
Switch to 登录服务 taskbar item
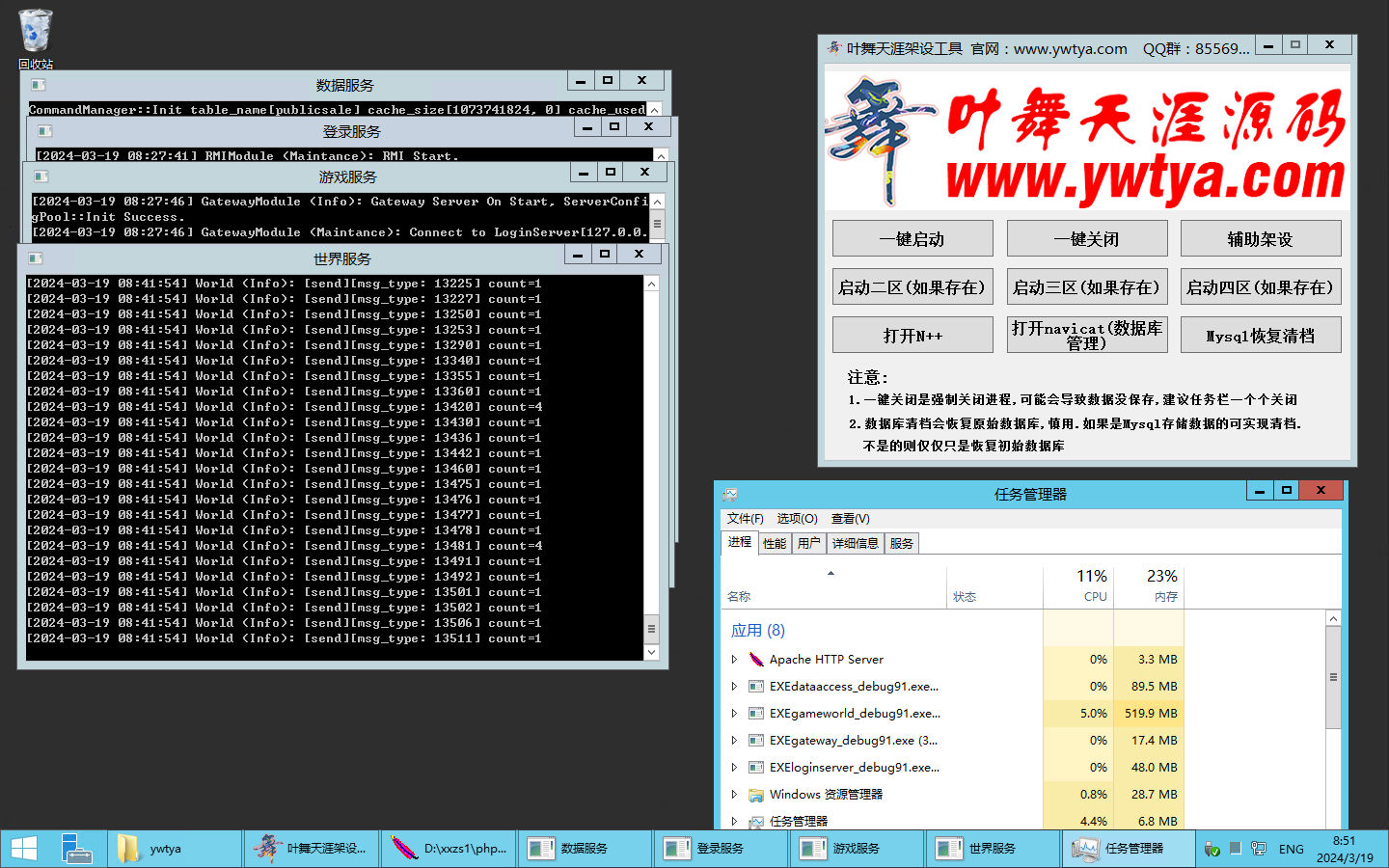pyautogui.click(x=721, y=849)
